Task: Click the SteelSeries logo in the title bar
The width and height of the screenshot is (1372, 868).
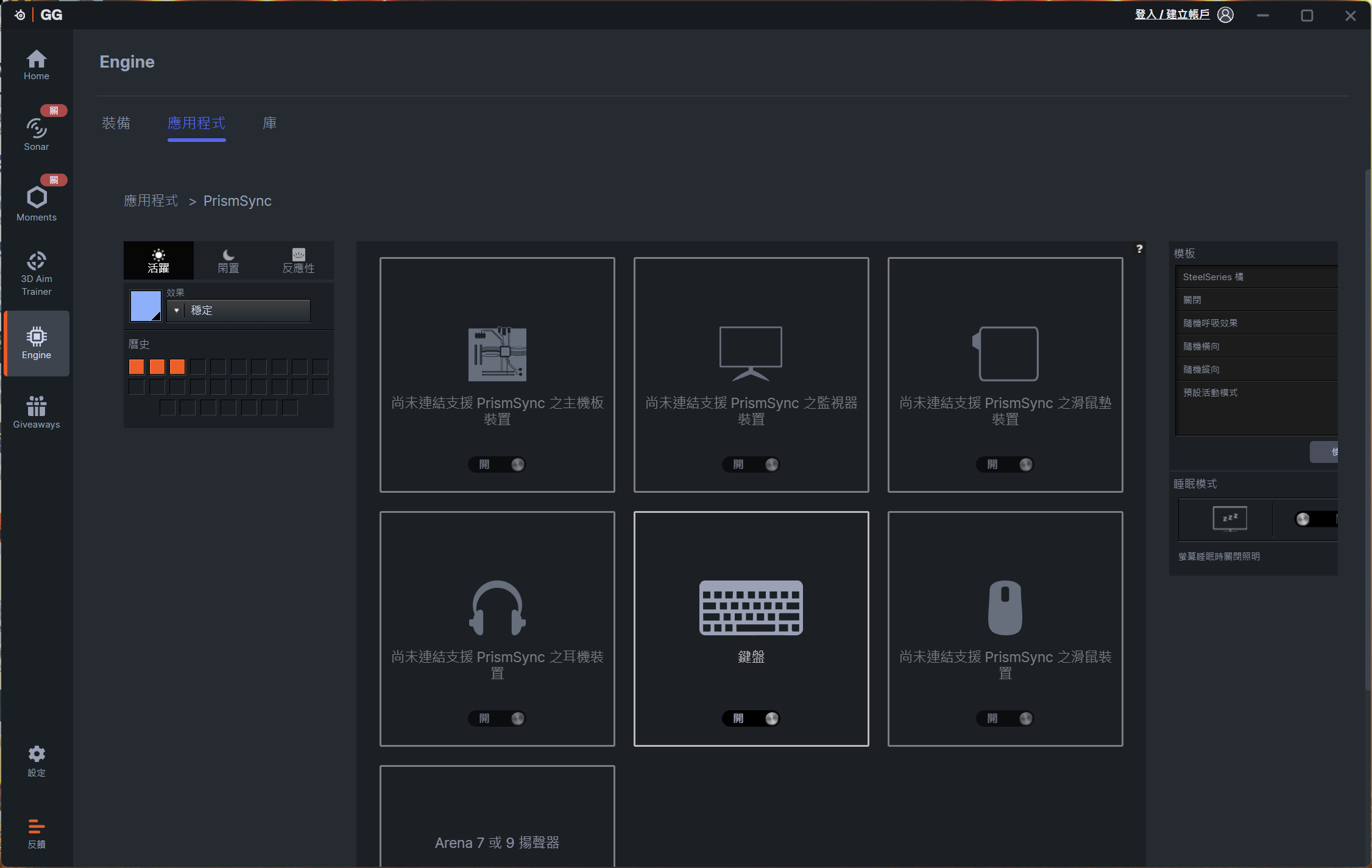Action: (19, 15)
